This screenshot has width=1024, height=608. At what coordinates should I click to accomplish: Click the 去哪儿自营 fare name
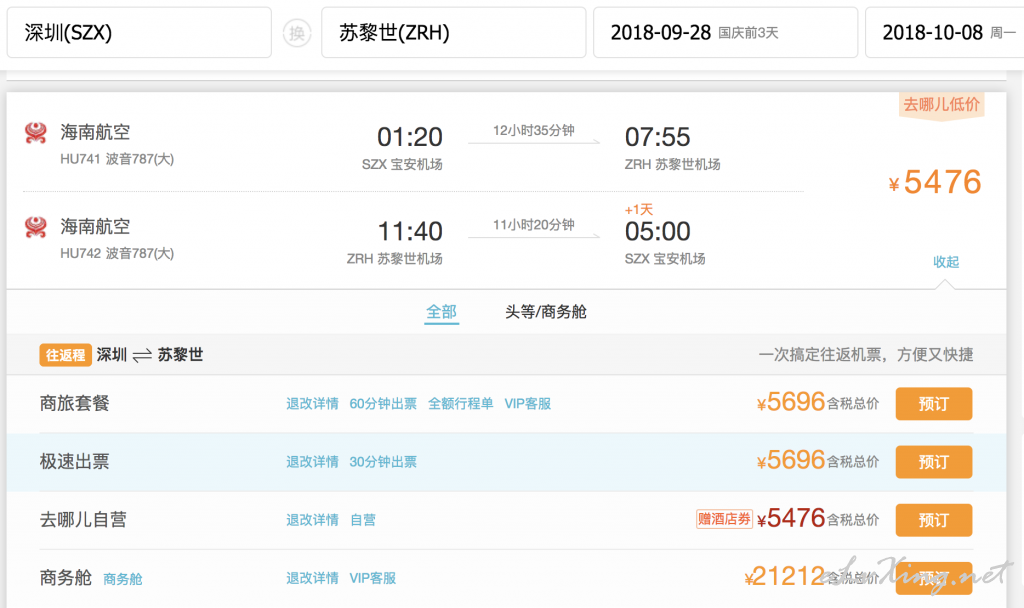pyautogui.click(x=83, y=520)
